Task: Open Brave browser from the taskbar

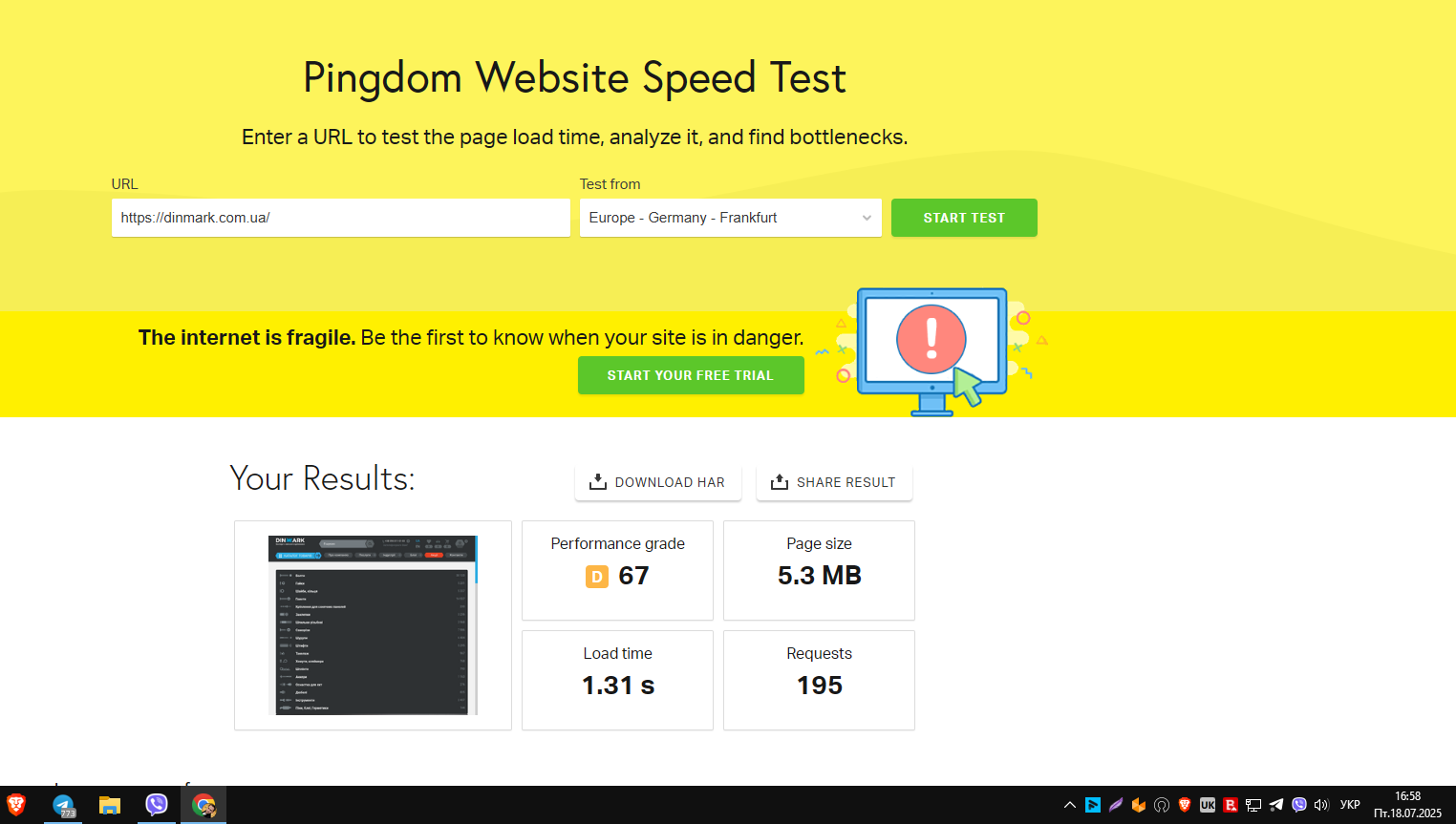Action: (x=16, y=805)
